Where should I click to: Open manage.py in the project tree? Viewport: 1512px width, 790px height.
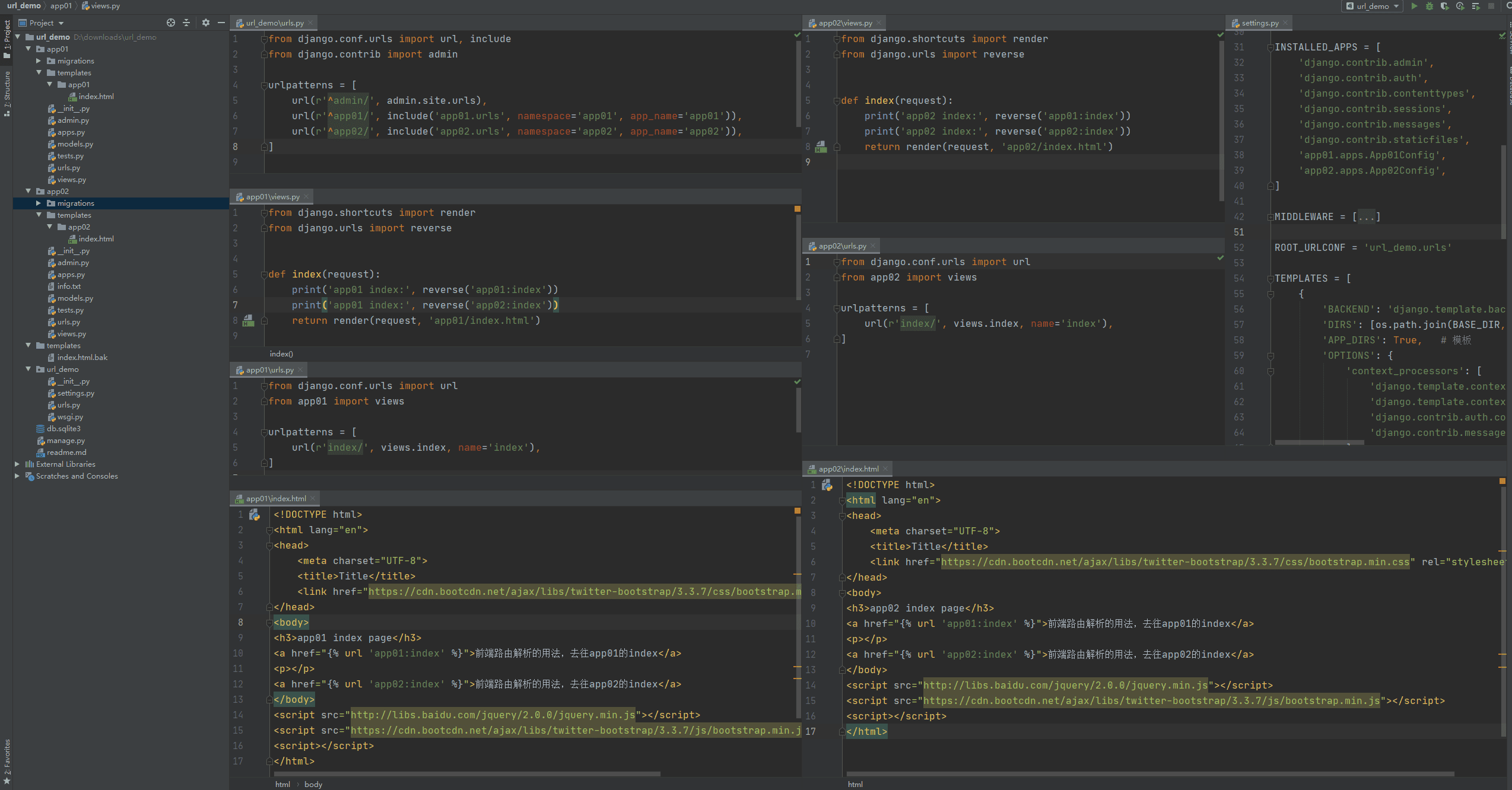pyautogui.click(x=65, y=441)
